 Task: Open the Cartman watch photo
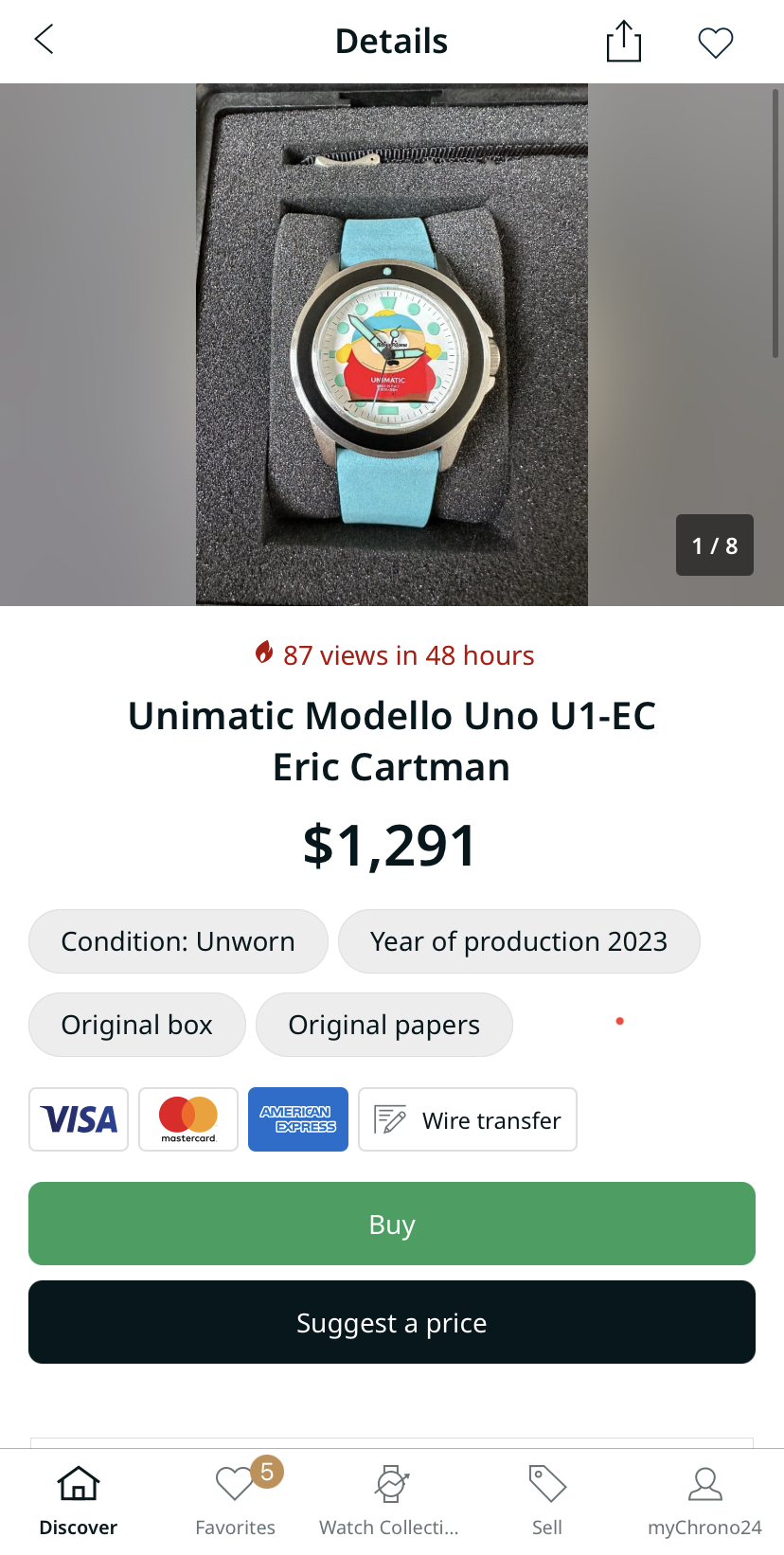pos(392,345)
